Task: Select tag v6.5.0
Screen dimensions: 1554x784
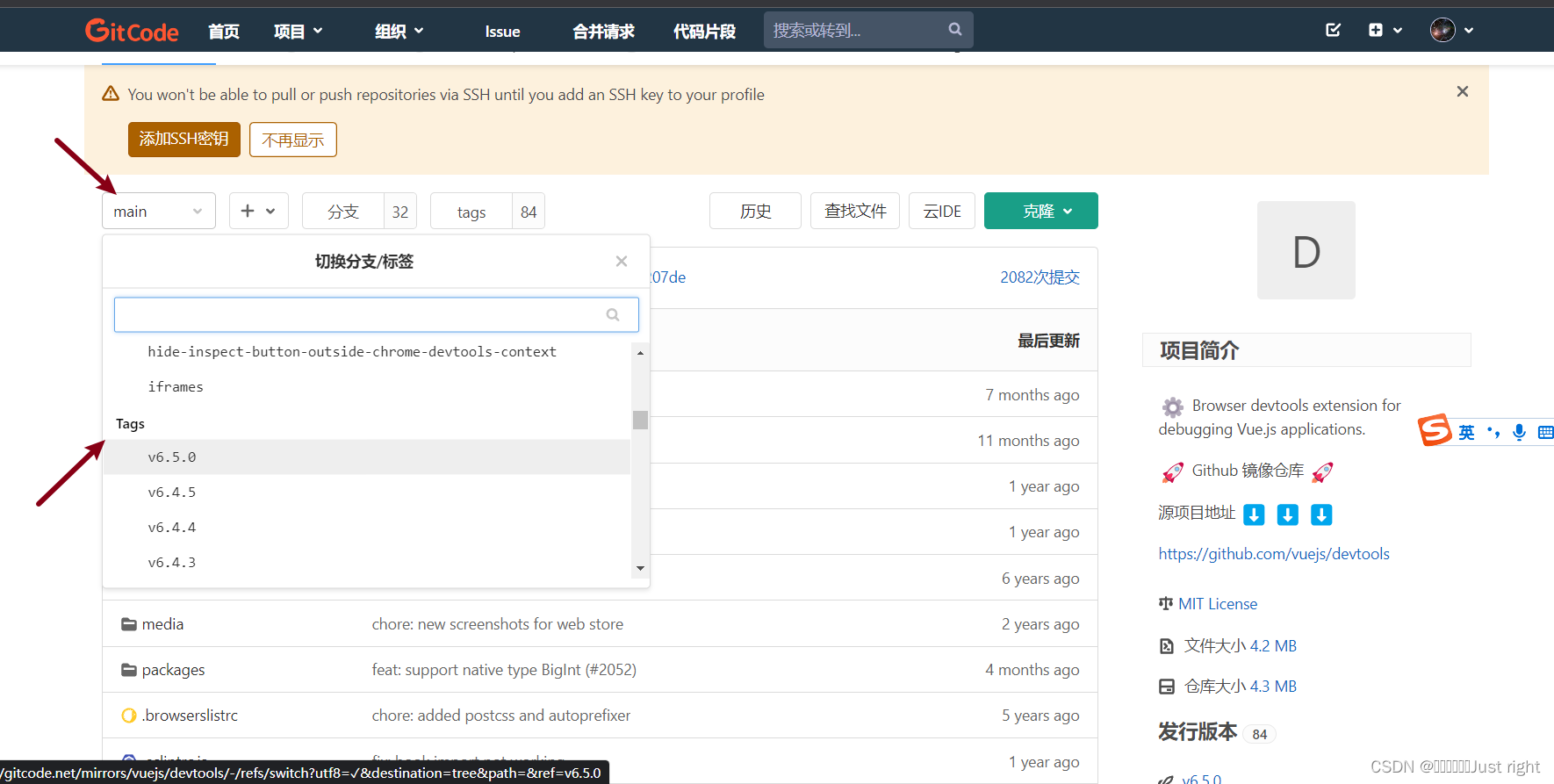Action: (367, 457)
